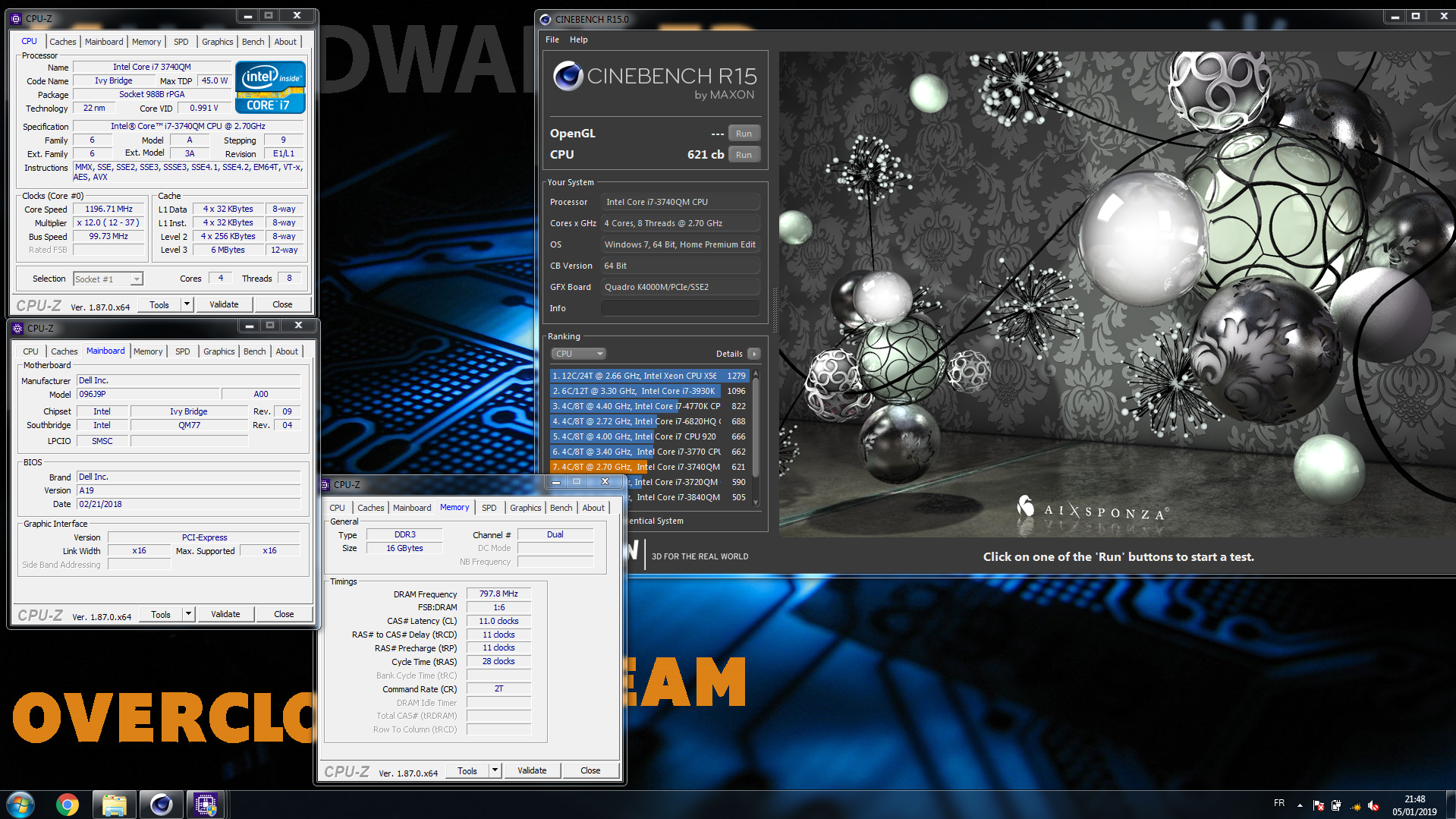
Task: Select ranking row Core i7-3930K 1096
Action: tap(649, 391)
